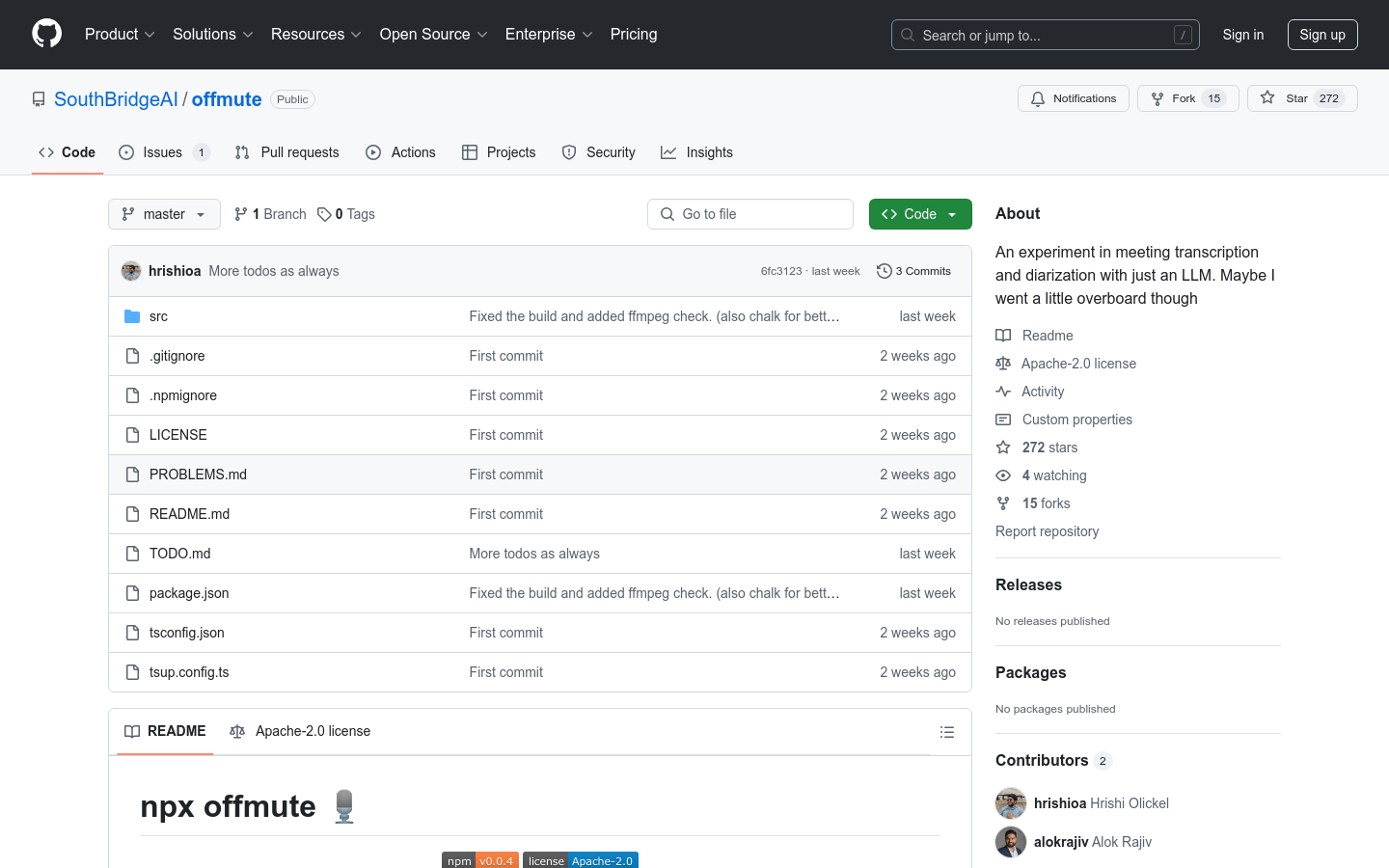
Task: Click the Notifications bell button
Action: tap(1073, 98)
